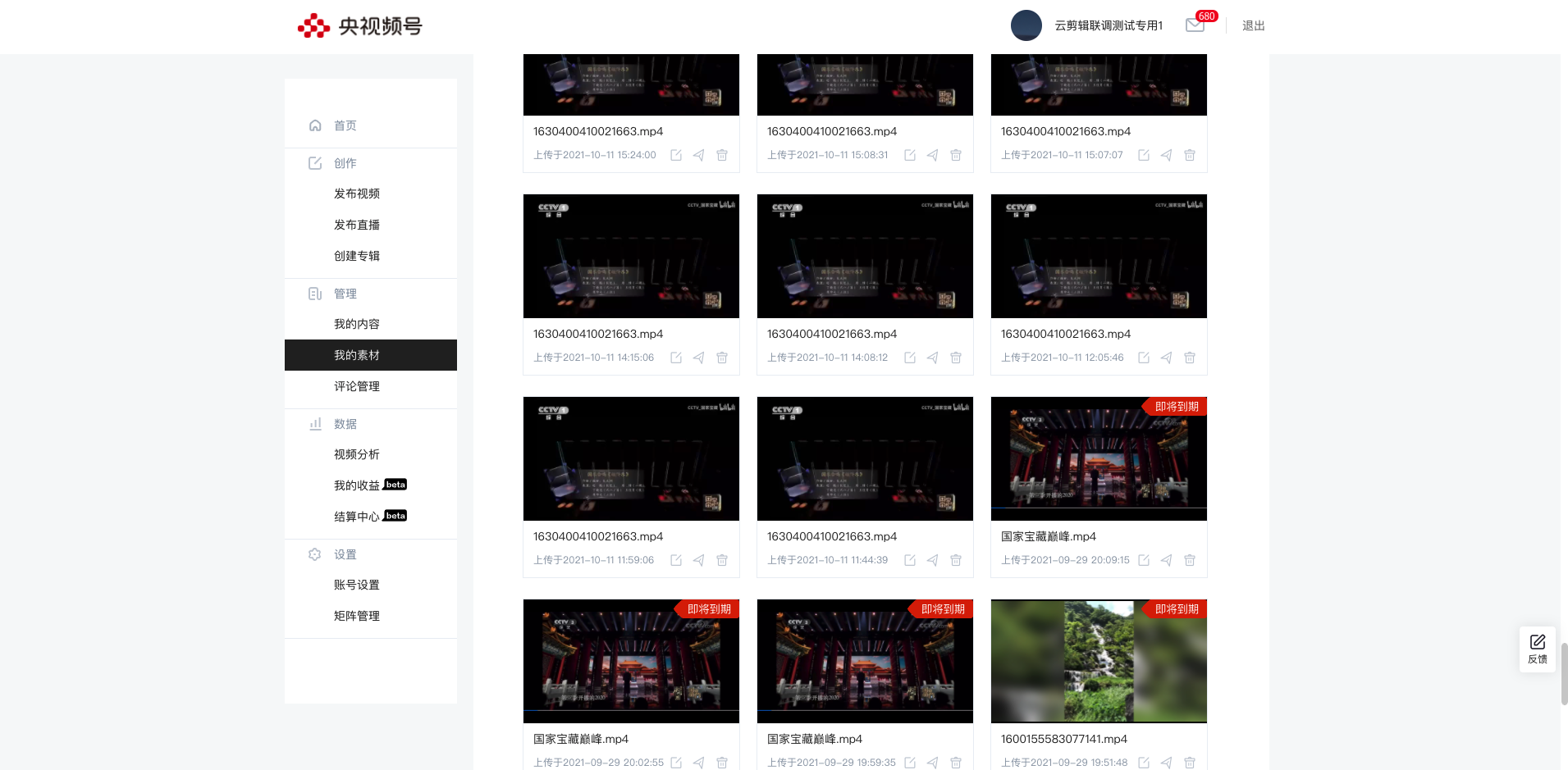Click the 680 unread badge

[x=1206, y=16]
